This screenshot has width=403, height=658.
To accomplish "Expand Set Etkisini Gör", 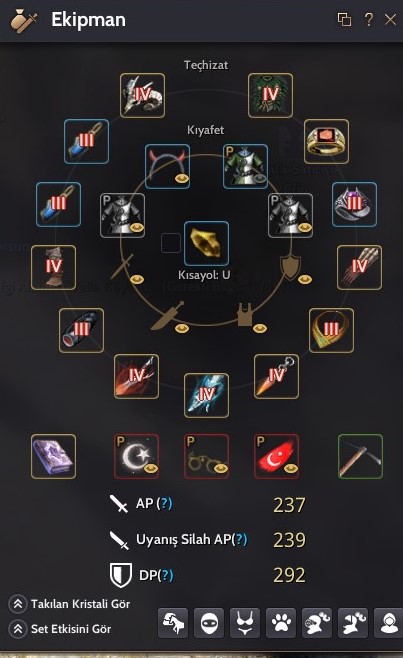I will pos(60,629).
